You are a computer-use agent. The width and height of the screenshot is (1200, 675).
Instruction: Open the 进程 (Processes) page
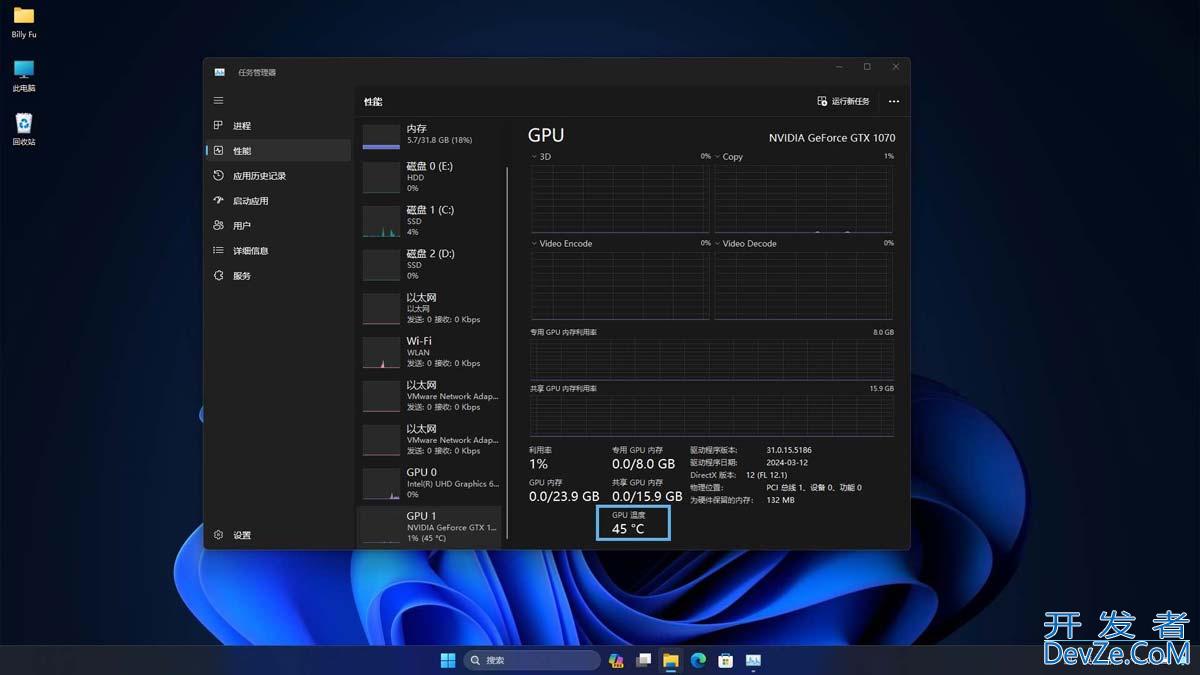[279, 126]
